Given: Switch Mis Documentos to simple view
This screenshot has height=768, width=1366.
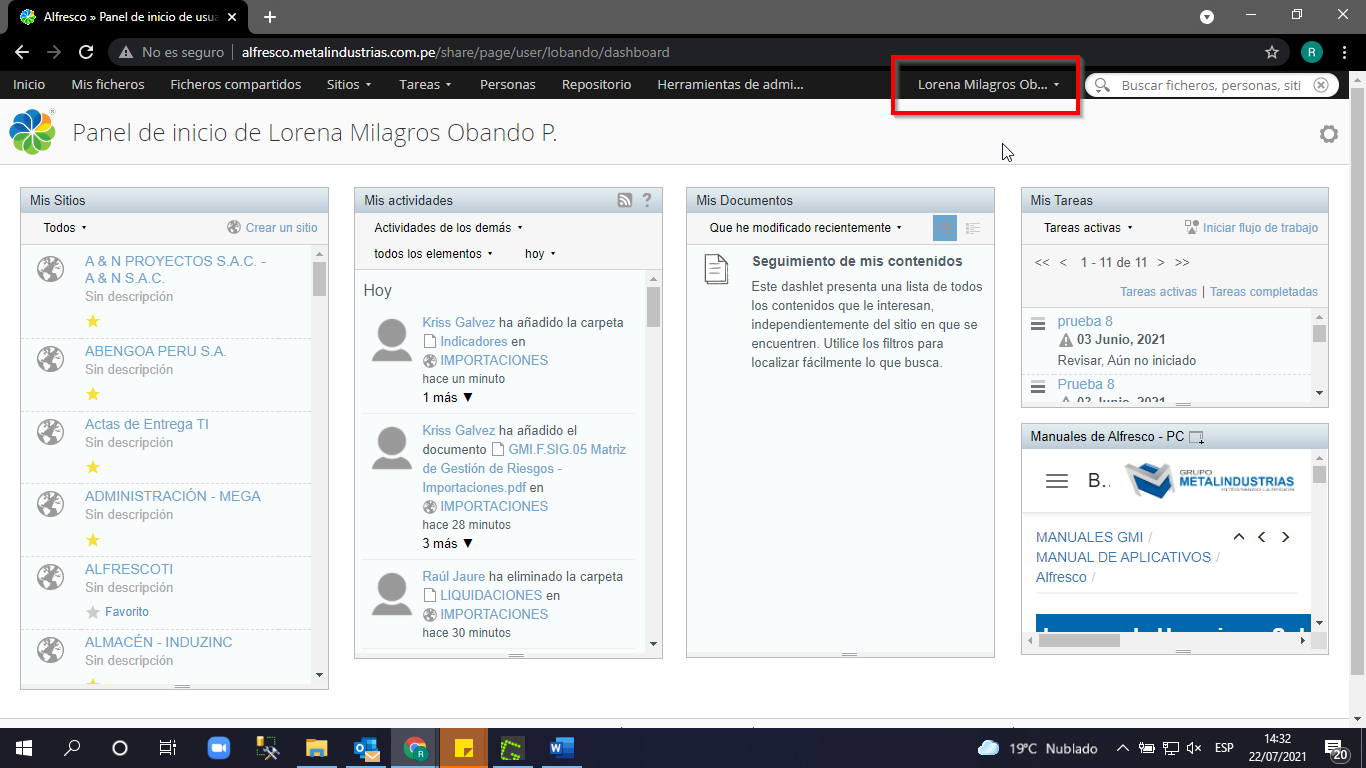Looking at the screenshot, I should 945,228.
